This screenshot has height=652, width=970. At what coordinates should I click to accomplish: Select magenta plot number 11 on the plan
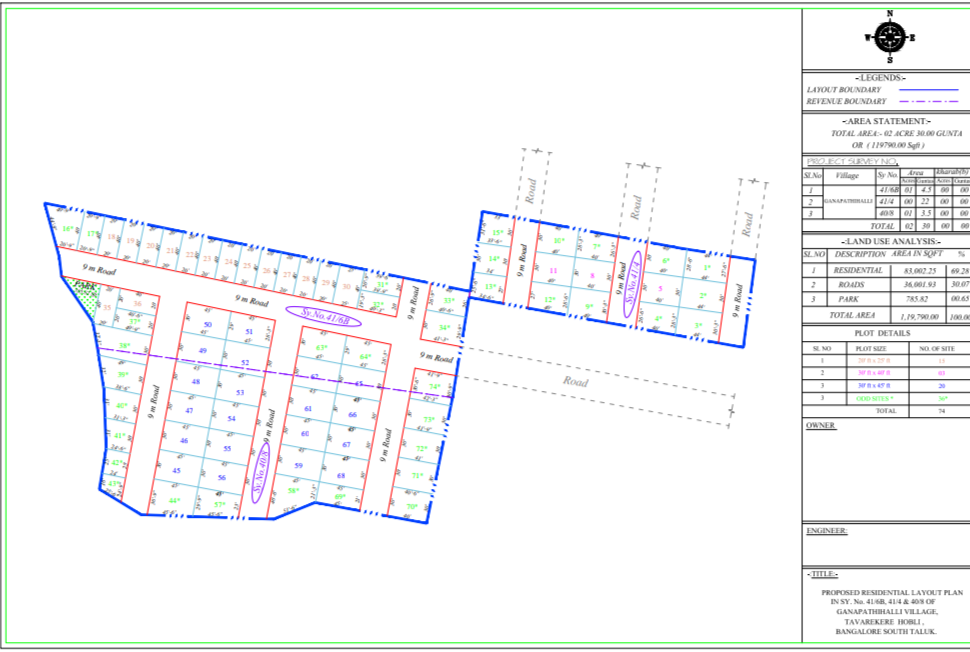[553, 270]
